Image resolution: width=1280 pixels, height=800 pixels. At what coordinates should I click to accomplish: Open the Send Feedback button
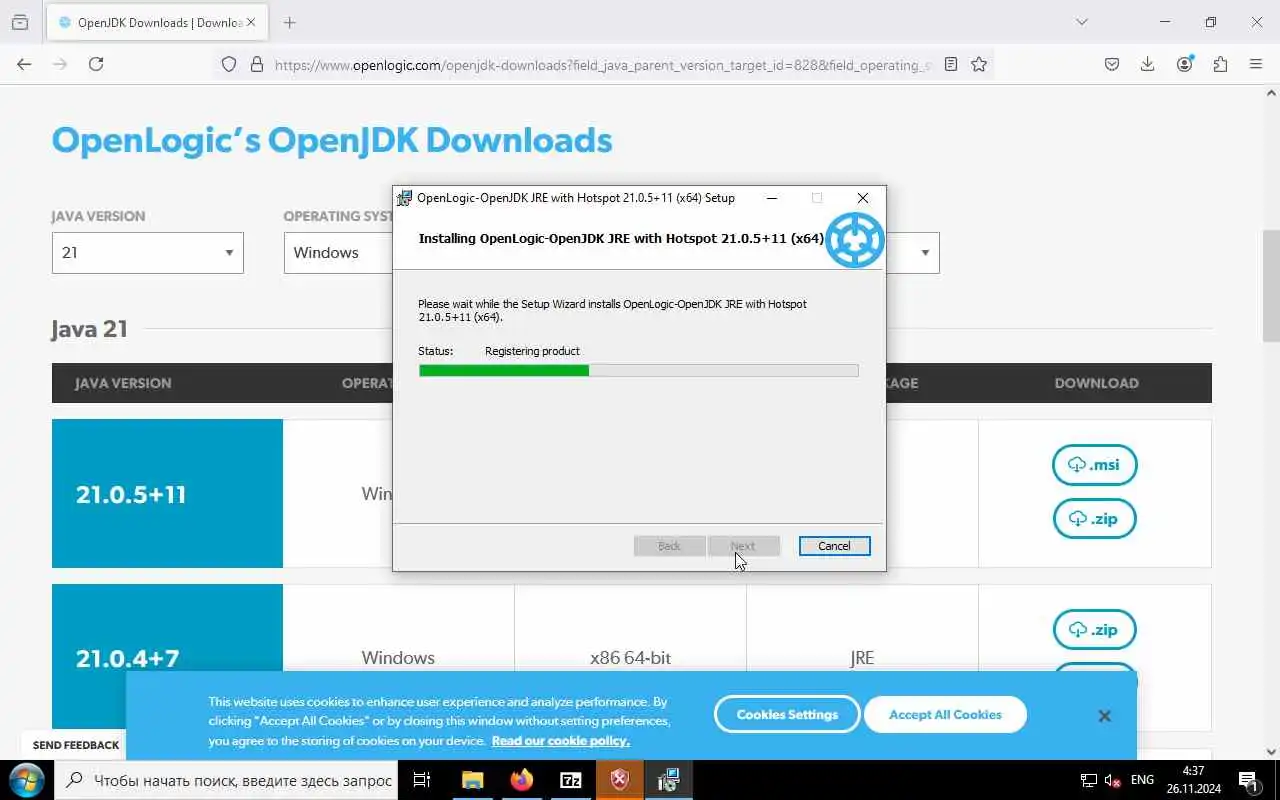point(76,745)
